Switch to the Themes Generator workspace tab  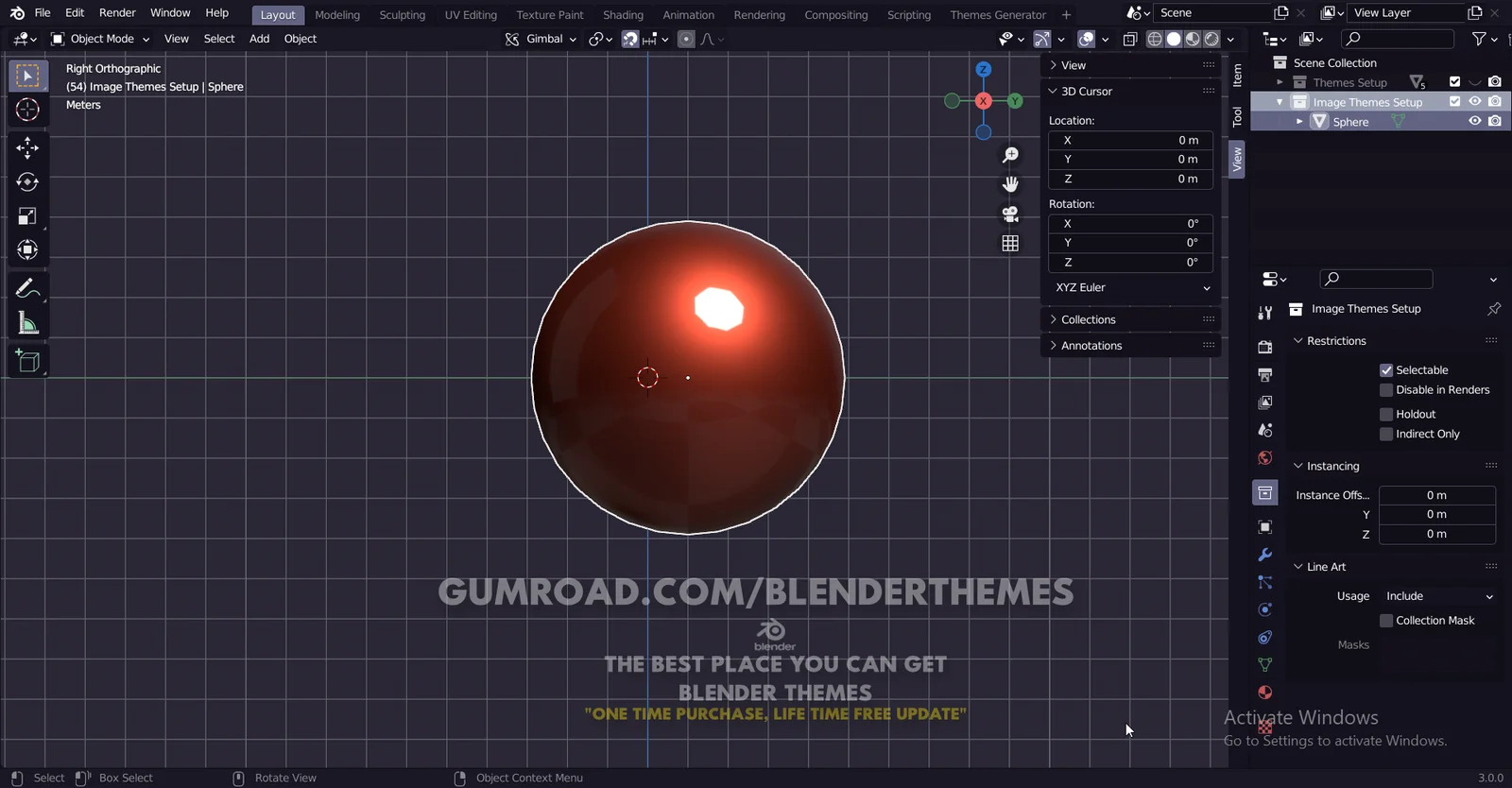coord(998,15)
